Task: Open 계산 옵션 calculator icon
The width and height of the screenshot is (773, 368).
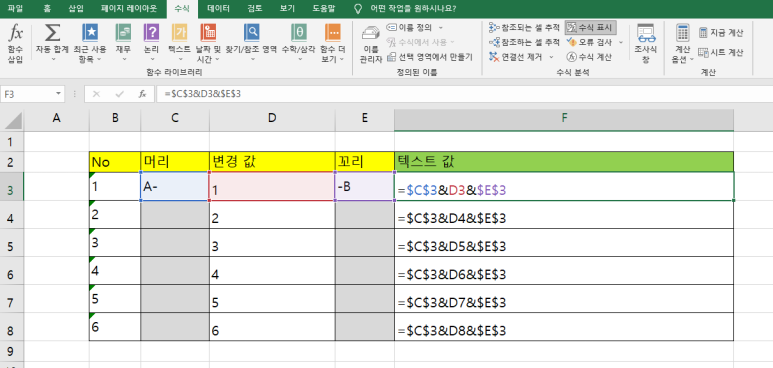Action: pyautogui.click(x=683, y=33)
